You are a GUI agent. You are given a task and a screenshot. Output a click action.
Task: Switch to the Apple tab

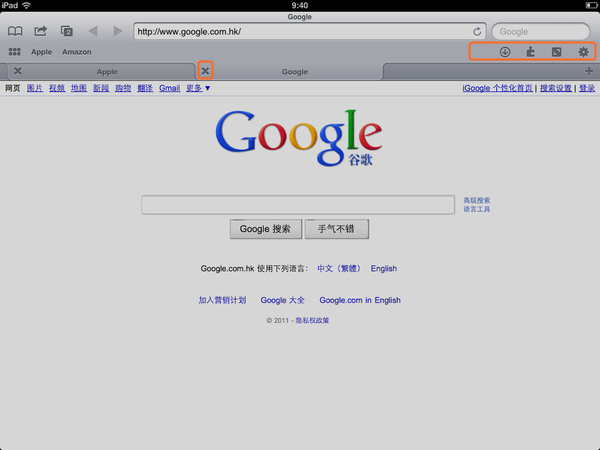tap(107, 72)
